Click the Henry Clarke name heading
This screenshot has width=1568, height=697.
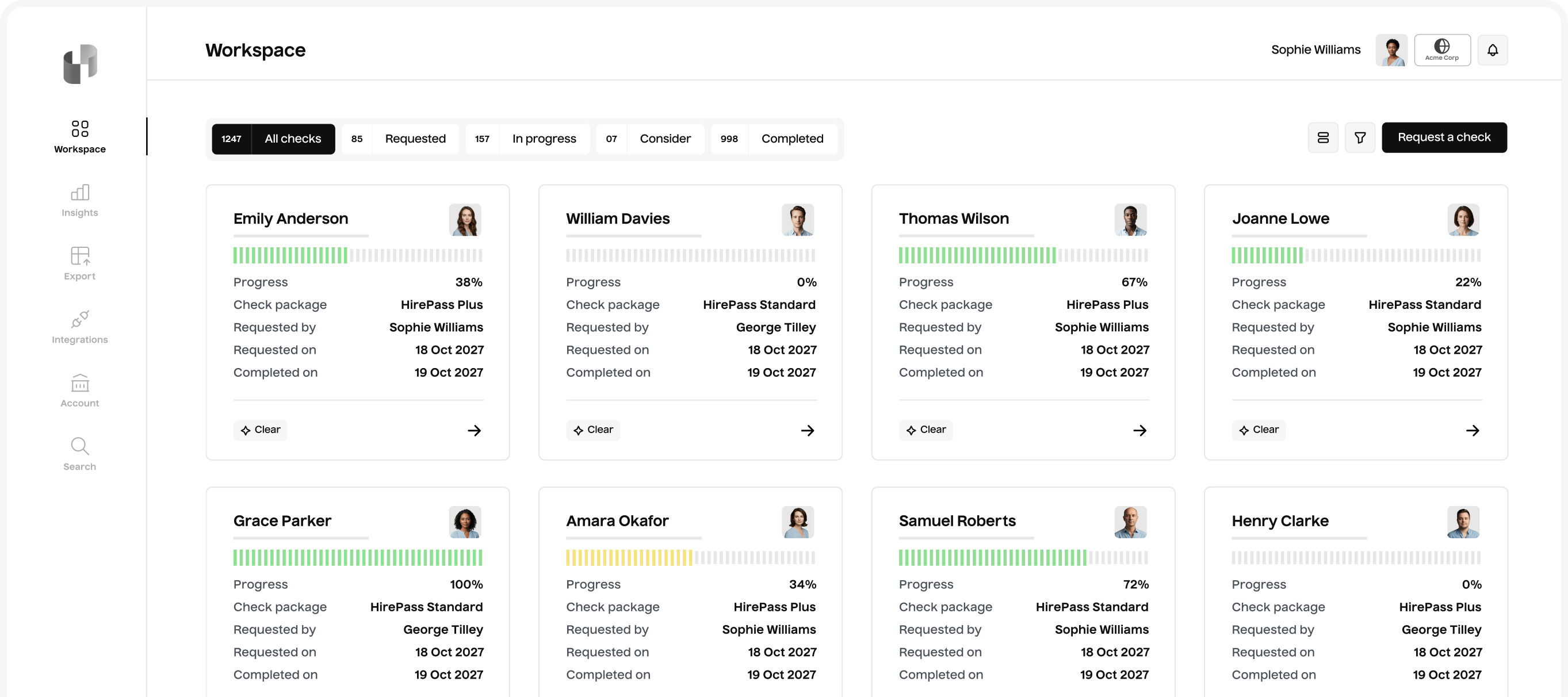point(1280,521)
